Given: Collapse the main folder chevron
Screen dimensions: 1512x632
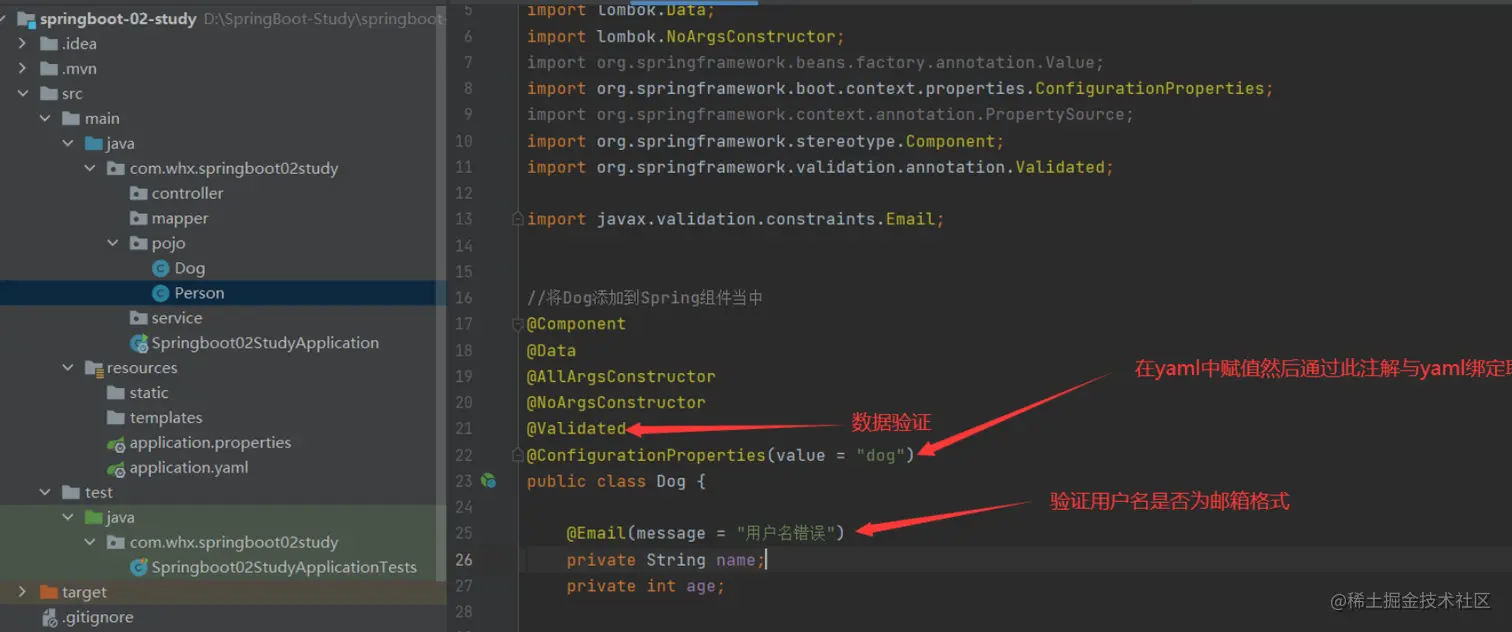Looking at the screenshot, I should (45, 119).
